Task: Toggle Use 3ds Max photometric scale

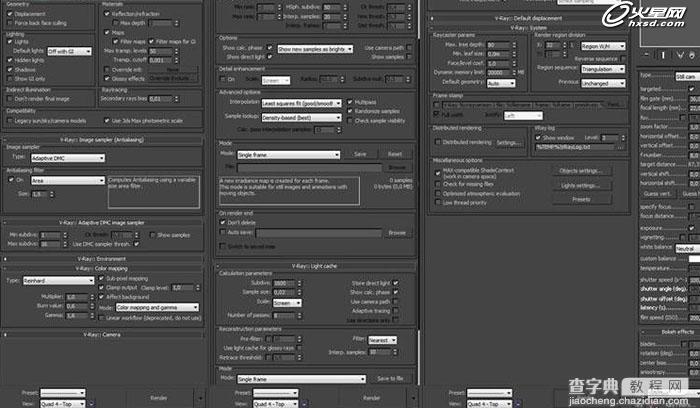Action: [x=107, y=121]
